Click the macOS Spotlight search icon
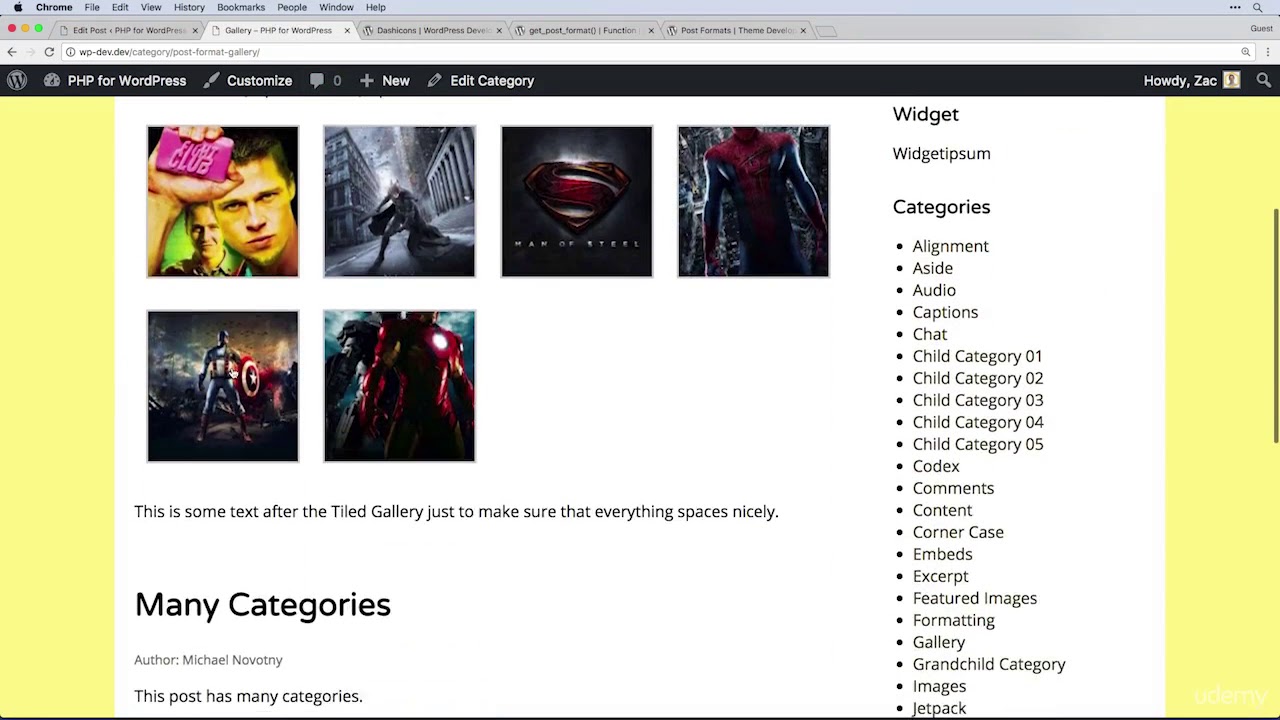This screenshot has height=720, width=1280. (1257, 7)
